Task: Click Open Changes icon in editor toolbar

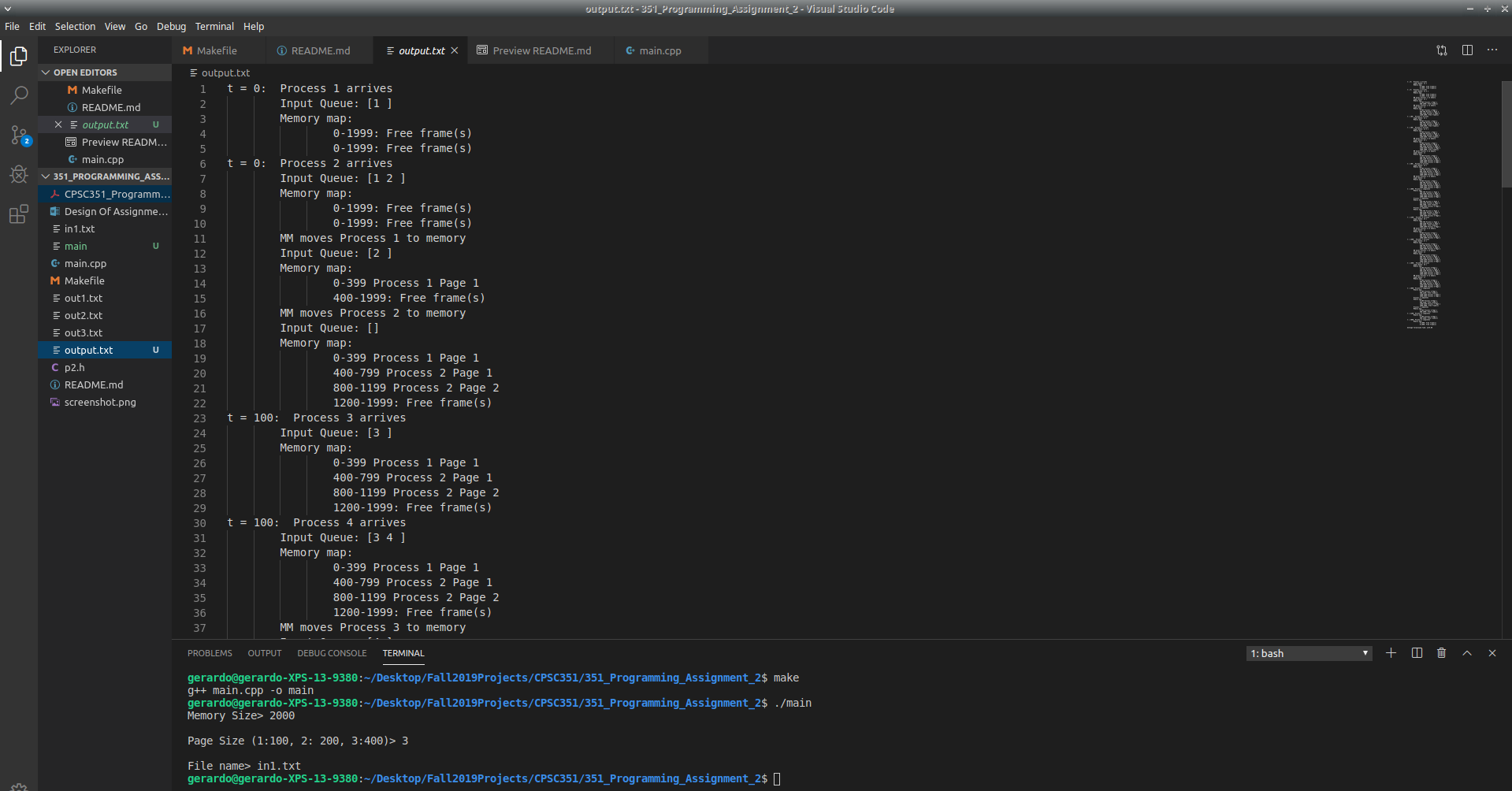Action: (1442, 50)
